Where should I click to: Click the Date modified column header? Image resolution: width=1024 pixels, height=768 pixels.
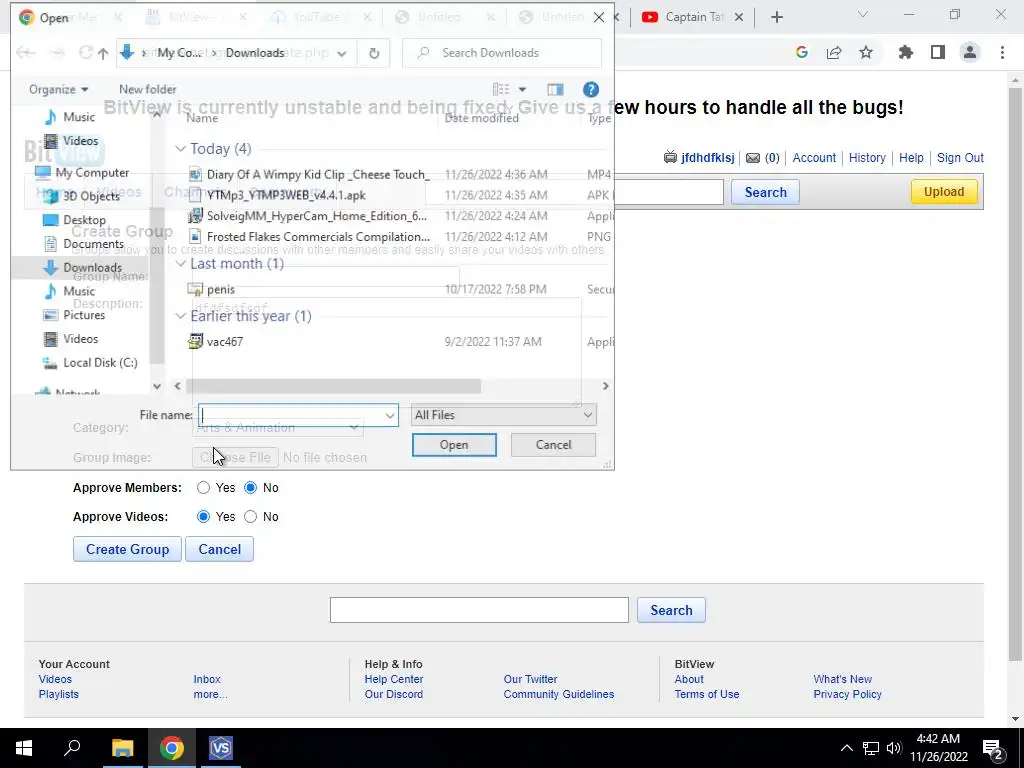pos(481,118)
